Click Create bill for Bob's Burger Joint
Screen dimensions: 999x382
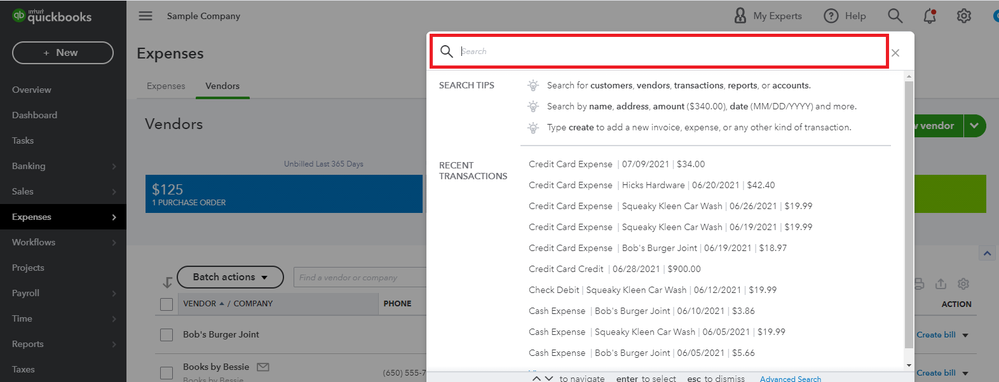936,336
